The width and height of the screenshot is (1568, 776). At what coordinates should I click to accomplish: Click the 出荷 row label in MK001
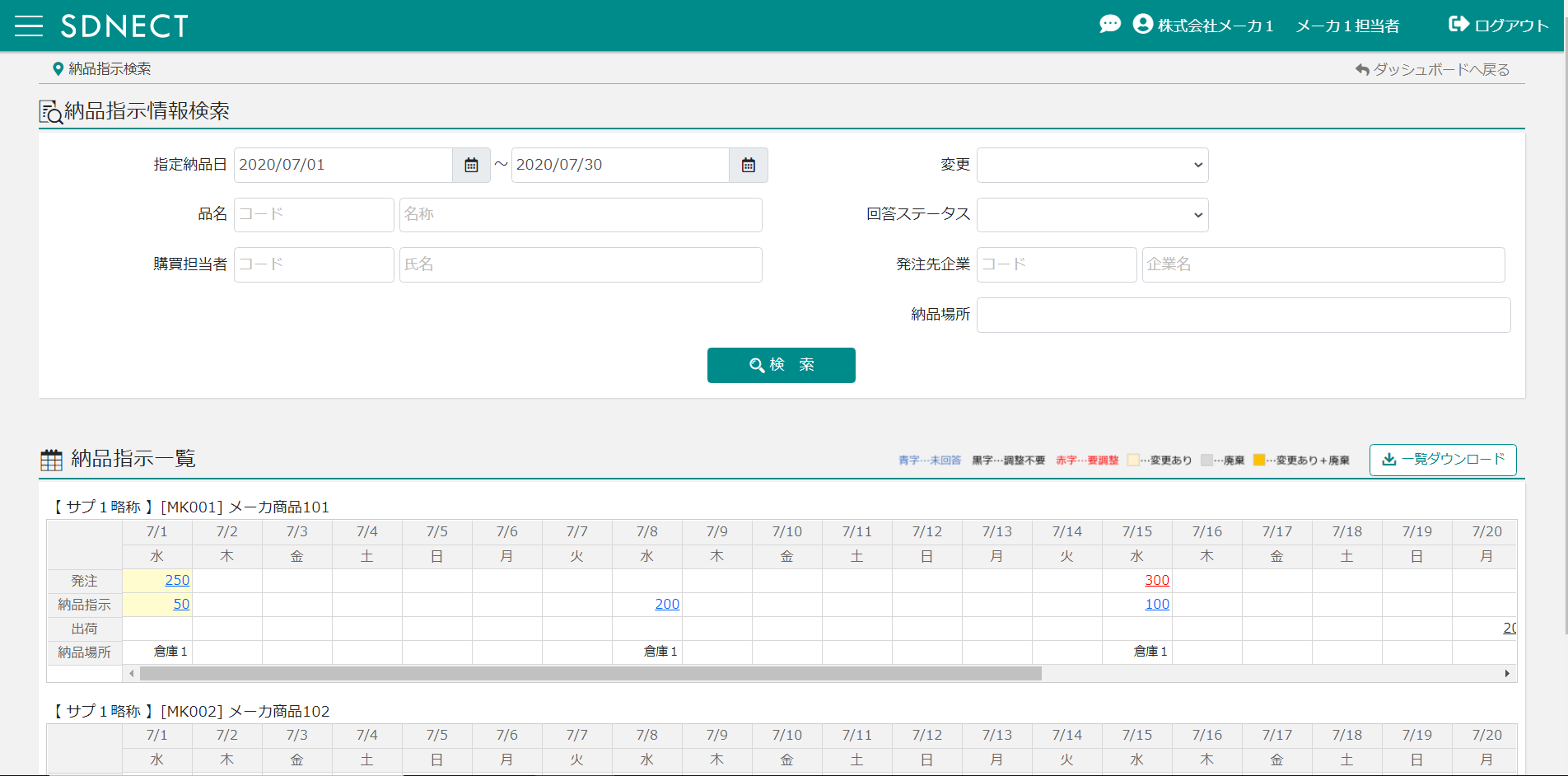click(84, 629)
